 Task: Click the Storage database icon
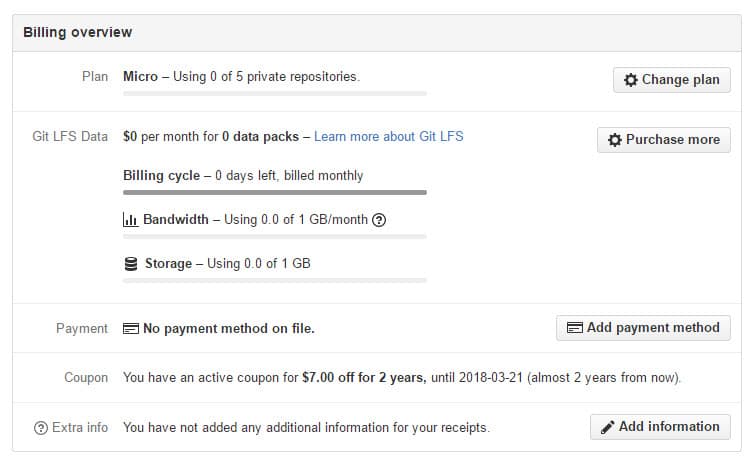(x=130, y=264)
